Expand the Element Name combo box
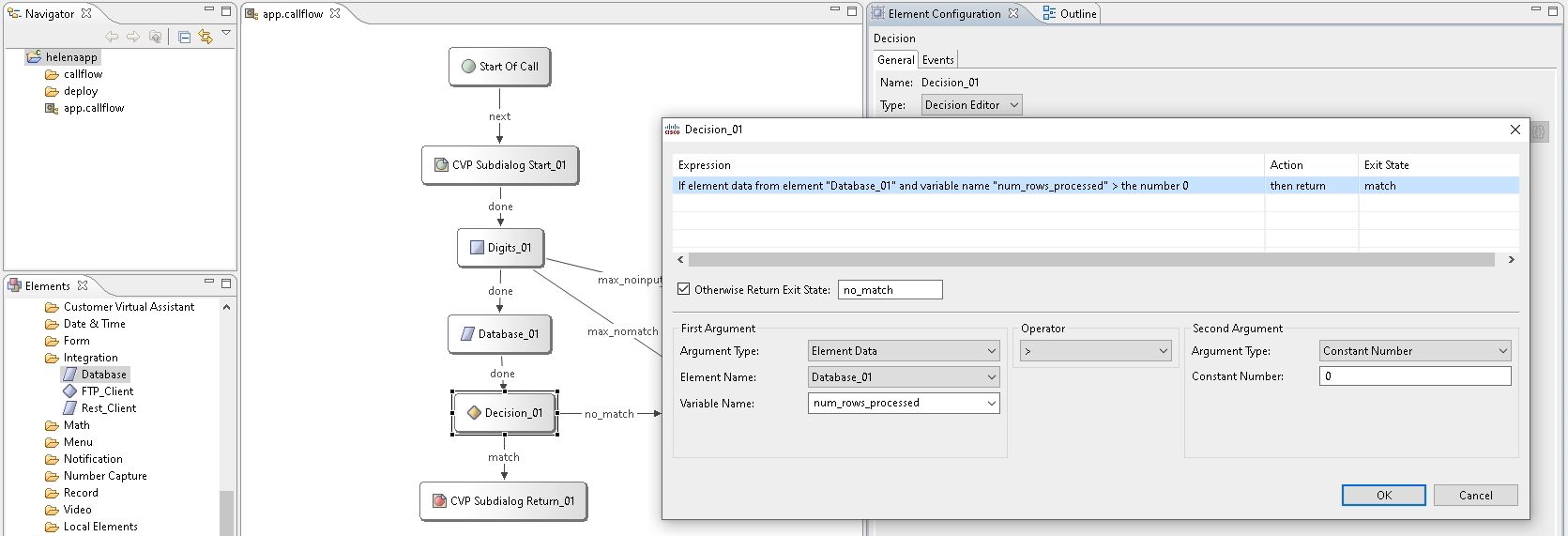The width and height of the screenshot is (1568, 536). pos(903,377)
